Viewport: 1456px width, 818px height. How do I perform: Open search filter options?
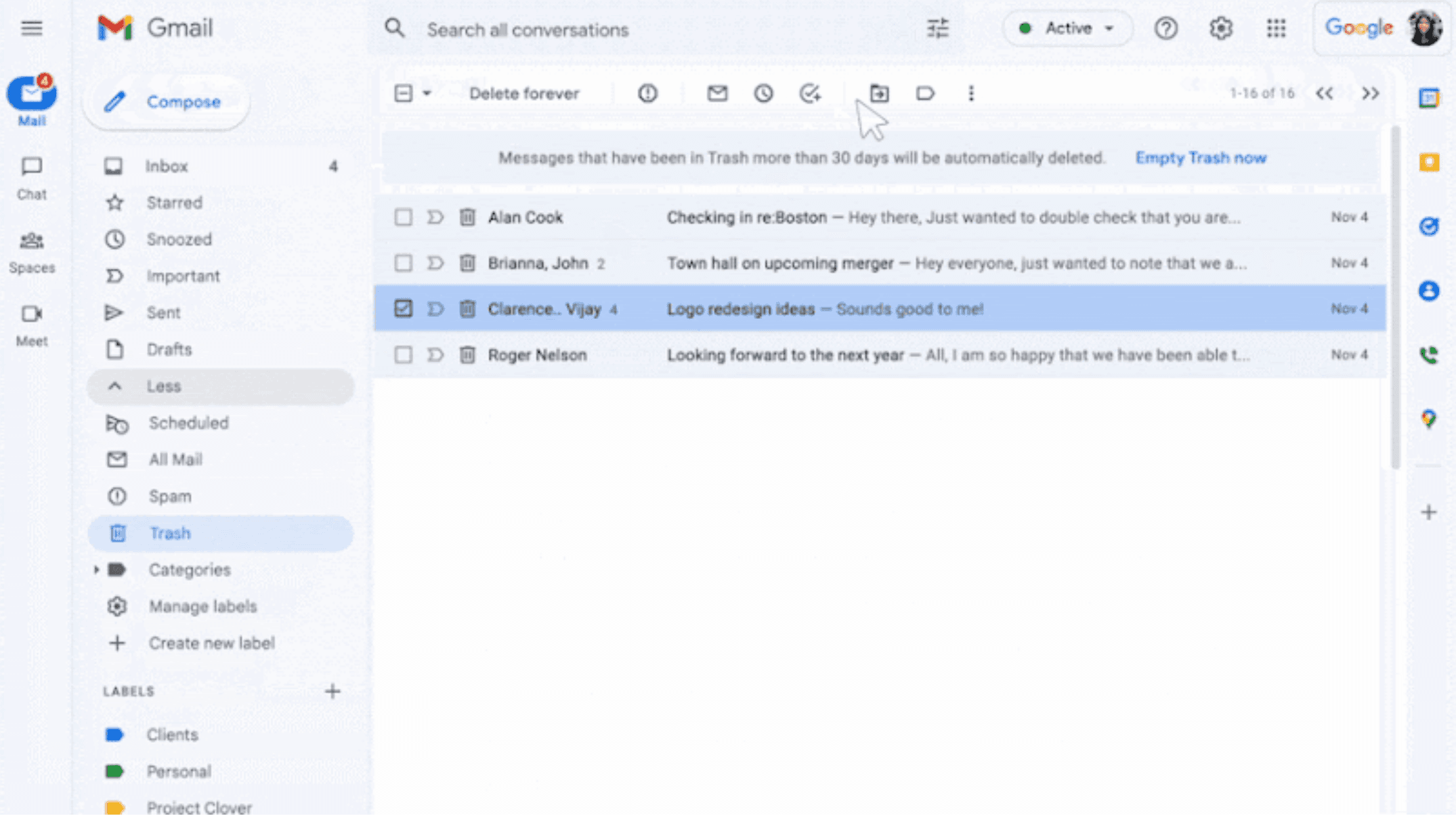(937, 28)
